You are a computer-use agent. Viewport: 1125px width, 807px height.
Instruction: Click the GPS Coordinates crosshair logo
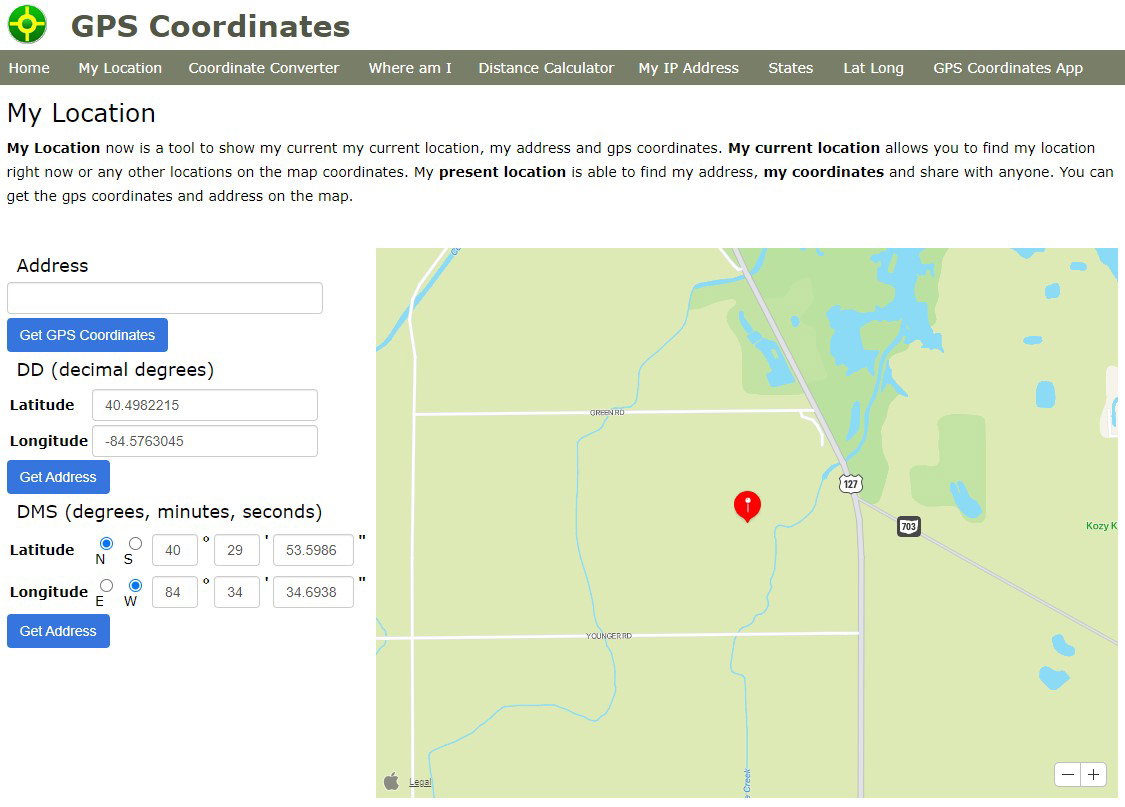coord(27,24)
